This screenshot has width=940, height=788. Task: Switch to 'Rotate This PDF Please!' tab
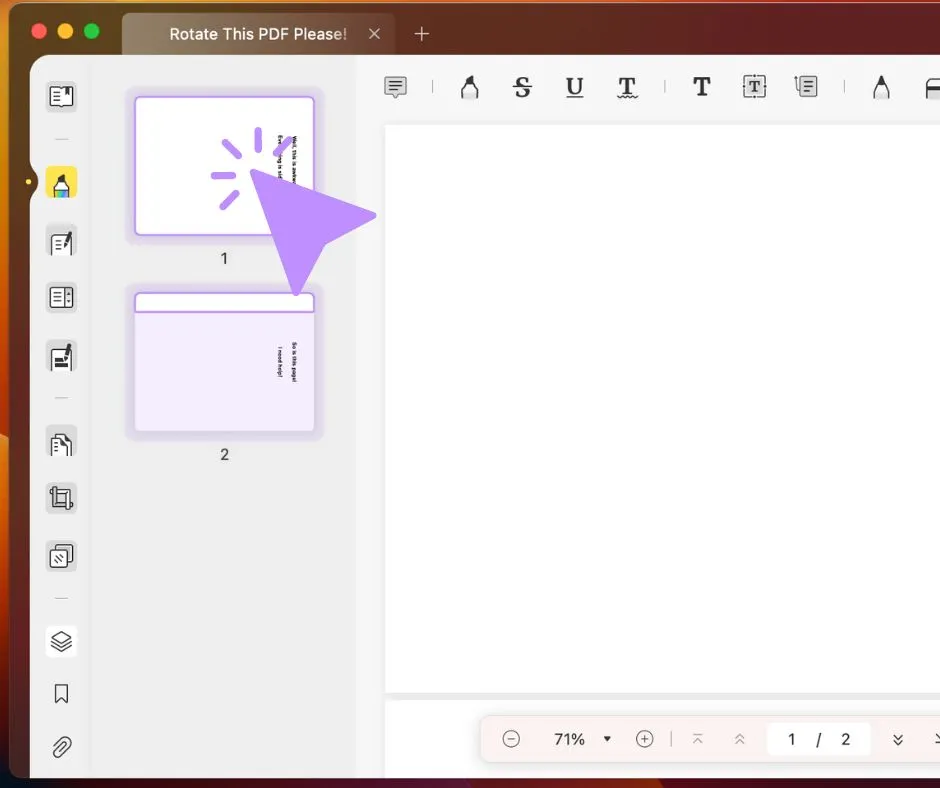click(x=258, y=34)
